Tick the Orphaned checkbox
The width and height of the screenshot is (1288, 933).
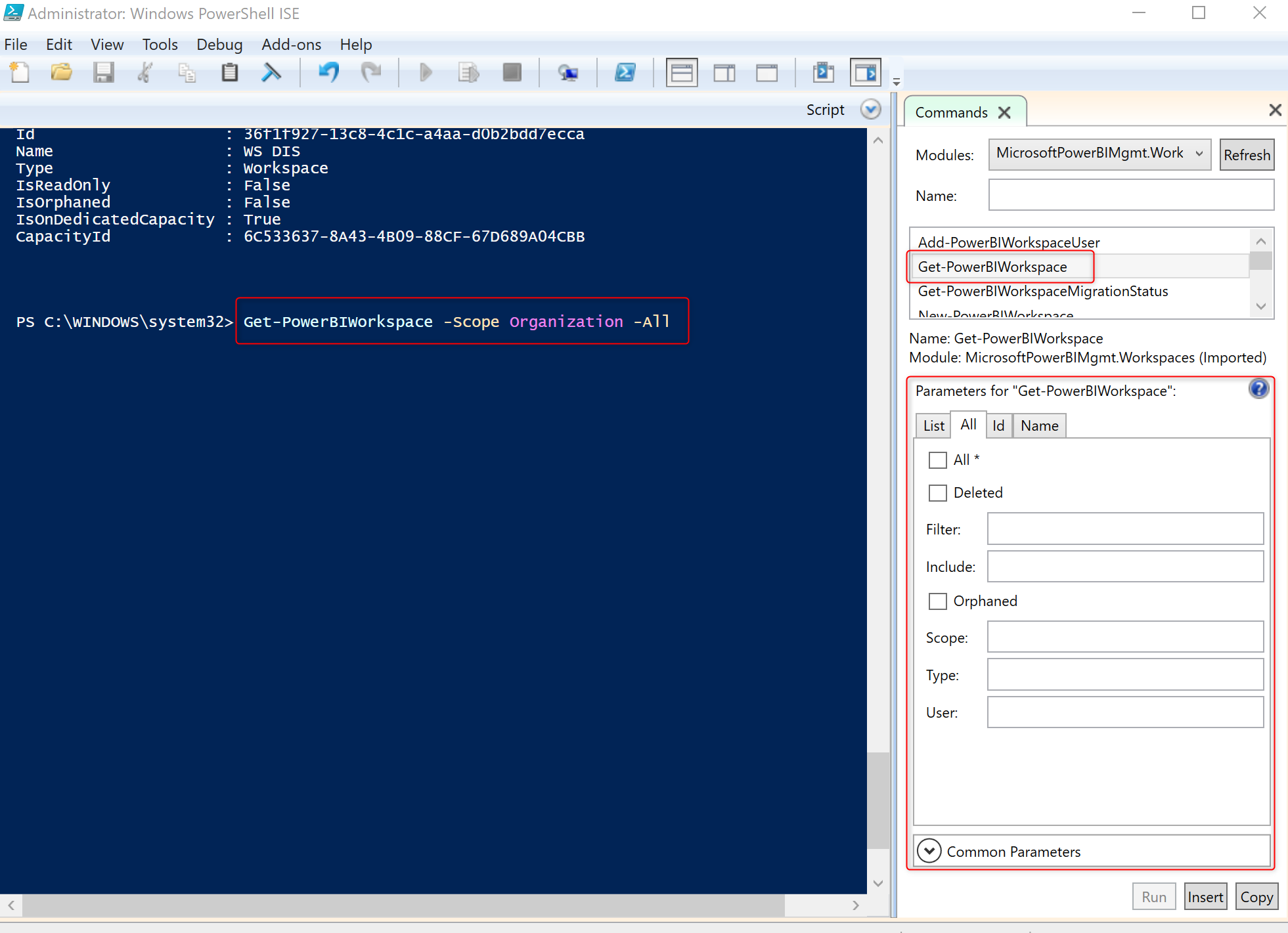coord(937,601)
